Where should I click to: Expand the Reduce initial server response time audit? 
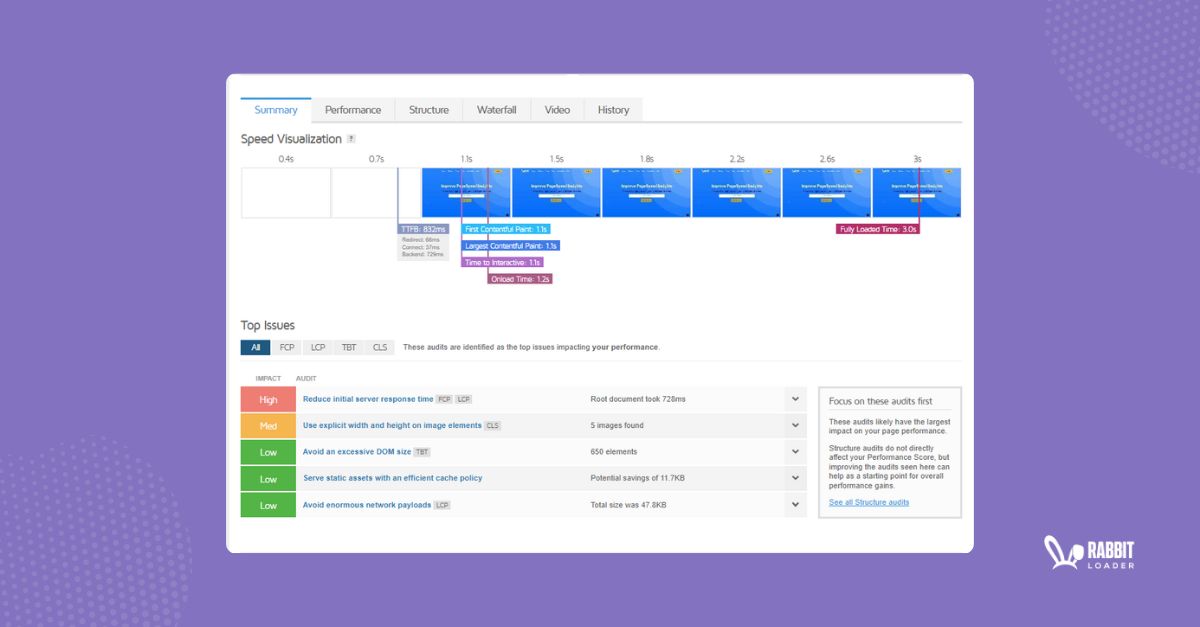pos(796,398)
